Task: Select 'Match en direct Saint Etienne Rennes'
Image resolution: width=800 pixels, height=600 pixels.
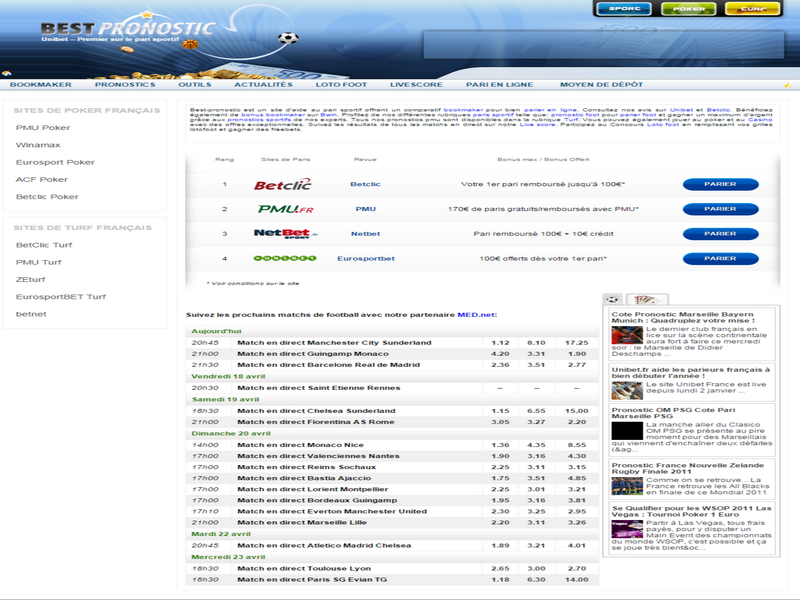Action: click(319, 388)
